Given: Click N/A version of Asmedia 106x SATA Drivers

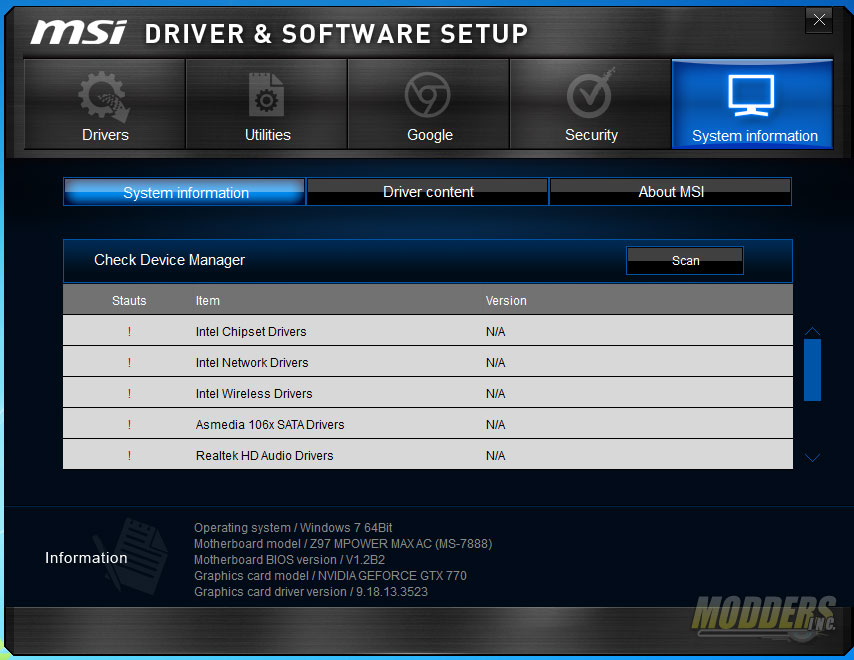Looking at the screenshot, I should [x=496, y=425].
